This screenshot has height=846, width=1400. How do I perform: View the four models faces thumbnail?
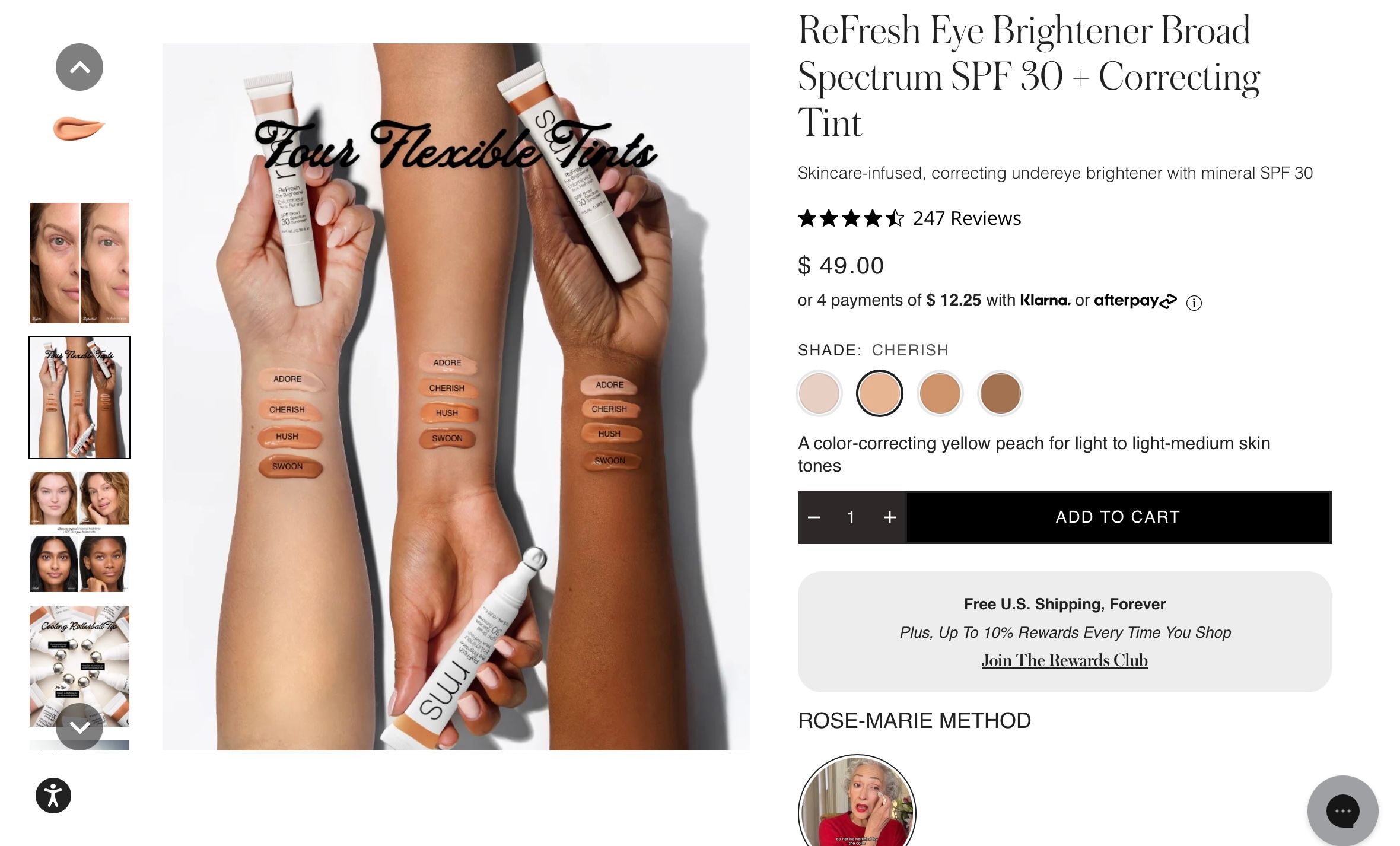[x=79, y=532]
